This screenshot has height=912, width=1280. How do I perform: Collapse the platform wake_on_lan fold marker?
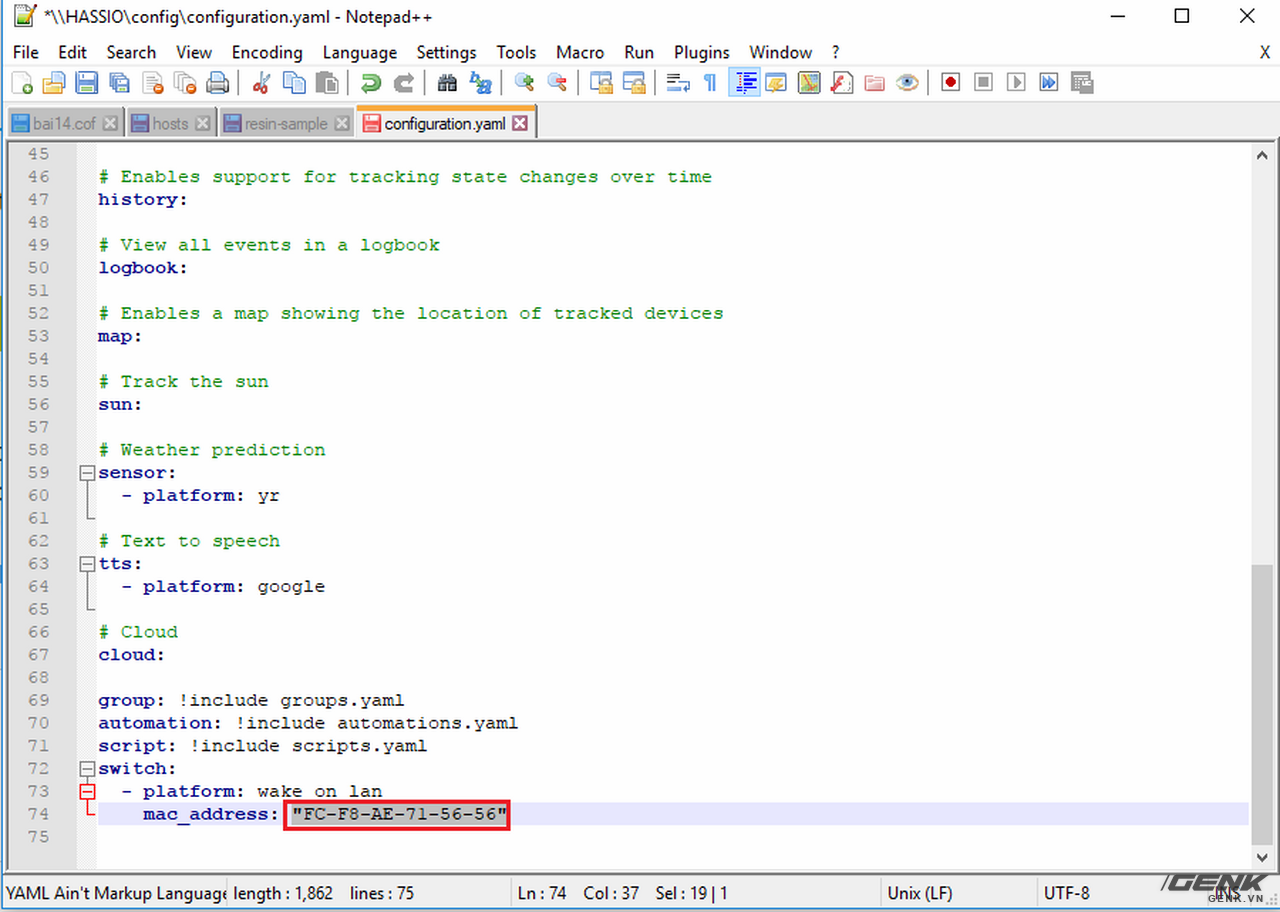point(87,792)
